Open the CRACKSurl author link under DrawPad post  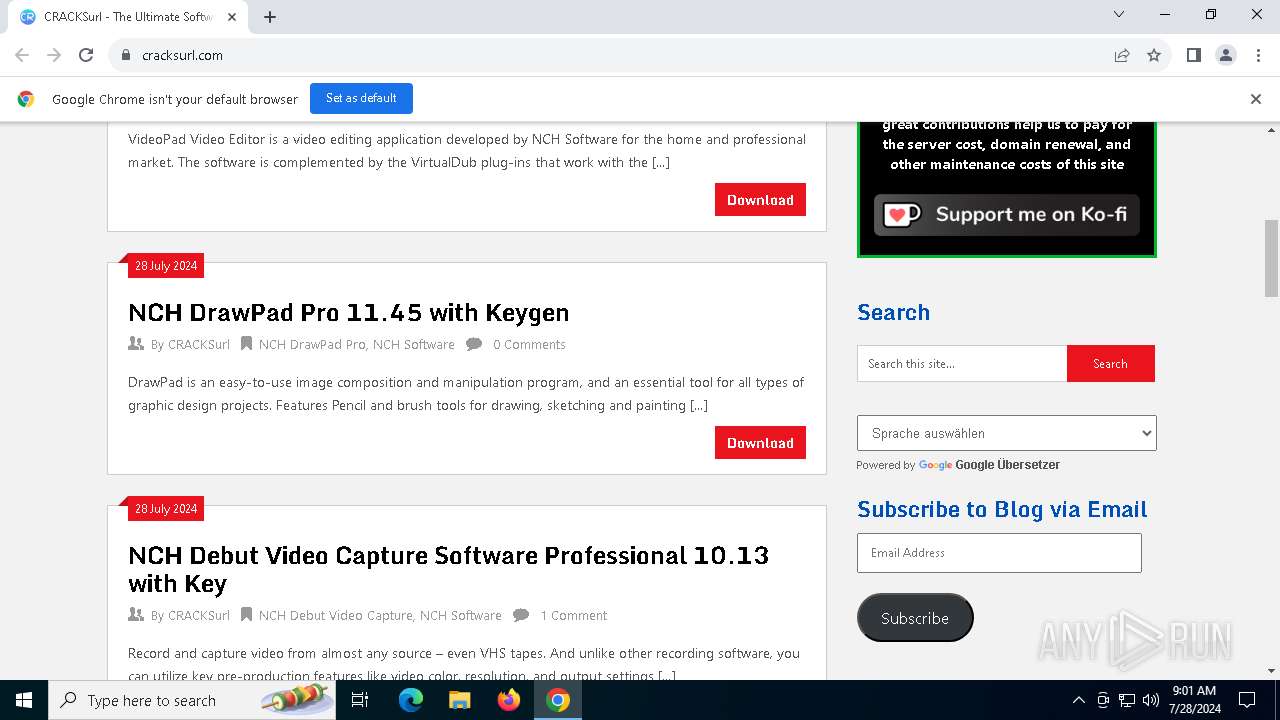[x=199, y=344]
